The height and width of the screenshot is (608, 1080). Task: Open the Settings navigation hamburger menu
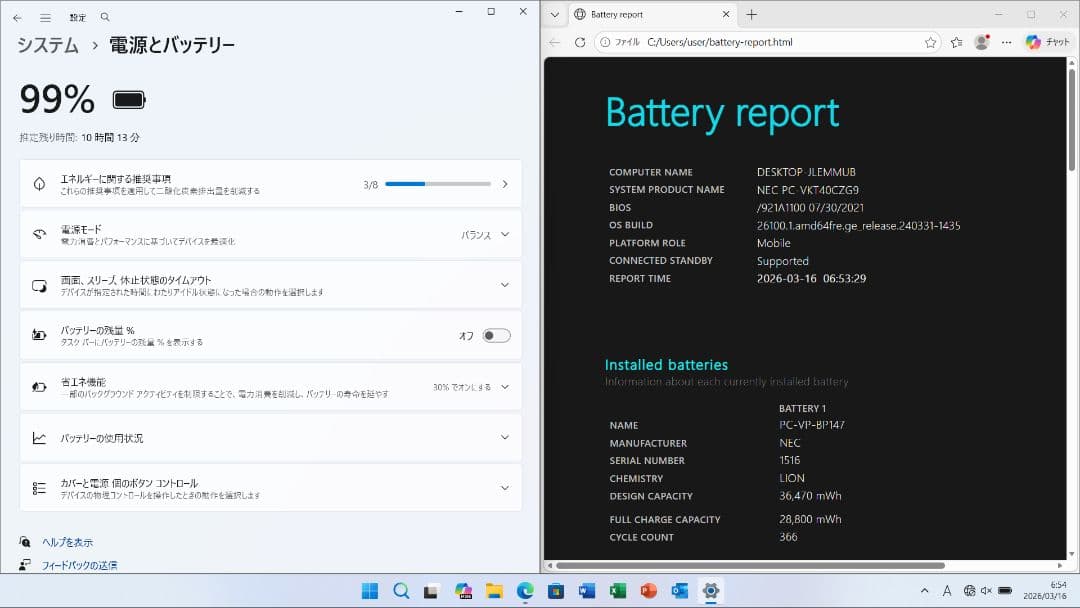[43, 17]
